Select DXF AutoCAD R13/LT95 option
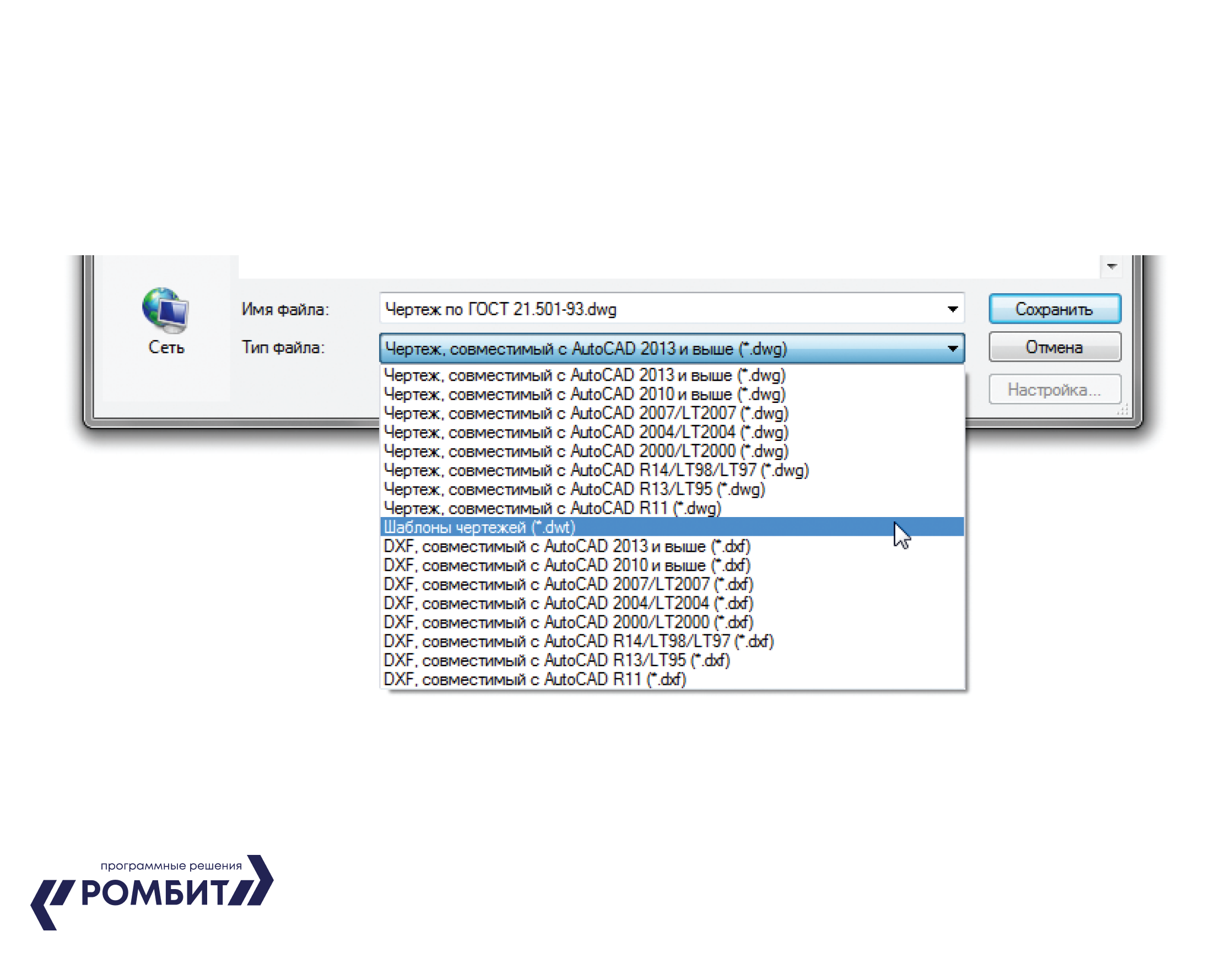The width and height of the screenshot is (1232, 958). [556, 660]
